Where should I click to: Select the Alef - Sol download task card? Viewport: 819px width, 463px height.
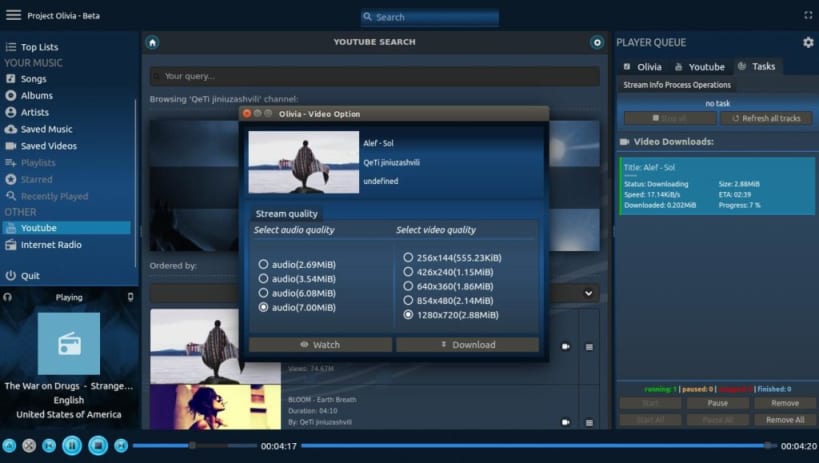pyautogui.click(x=717, y=186)
